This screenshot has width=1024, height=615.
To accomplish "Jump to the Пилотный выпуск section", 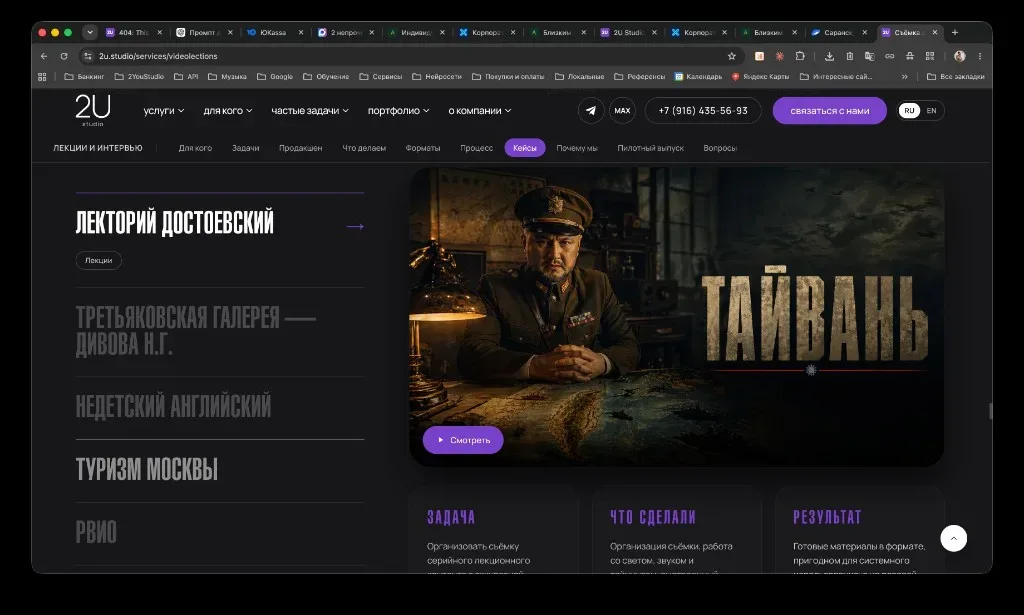I will point(650,148).
